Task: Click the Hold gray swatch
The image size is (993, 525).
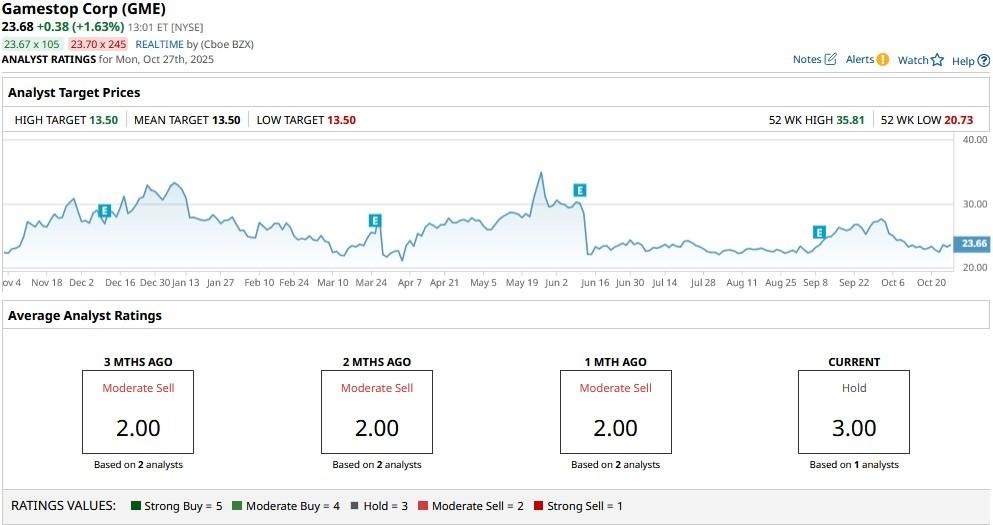Action: pos(355,505)
